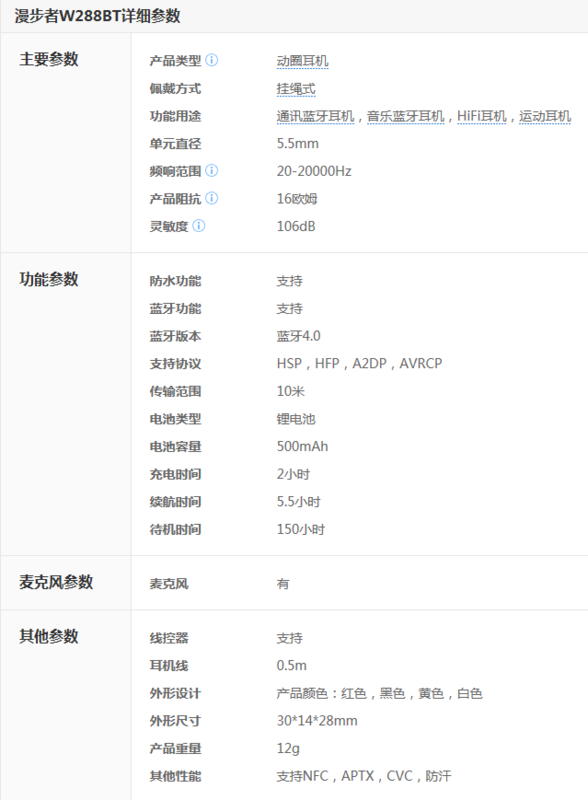588x800 pixels.
Task: Click the 150小时 value
Action: tap(301, 529)
